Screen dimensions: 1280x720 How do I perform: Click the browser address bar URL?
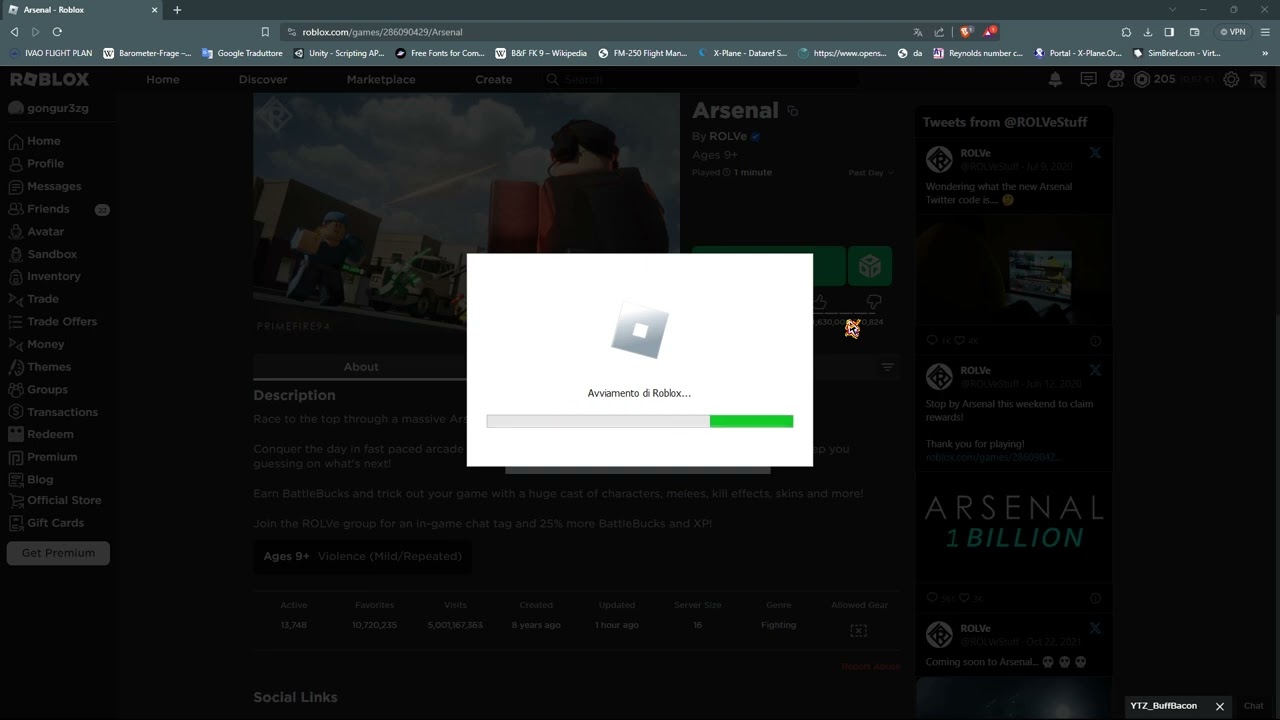[x=382, y=32]
